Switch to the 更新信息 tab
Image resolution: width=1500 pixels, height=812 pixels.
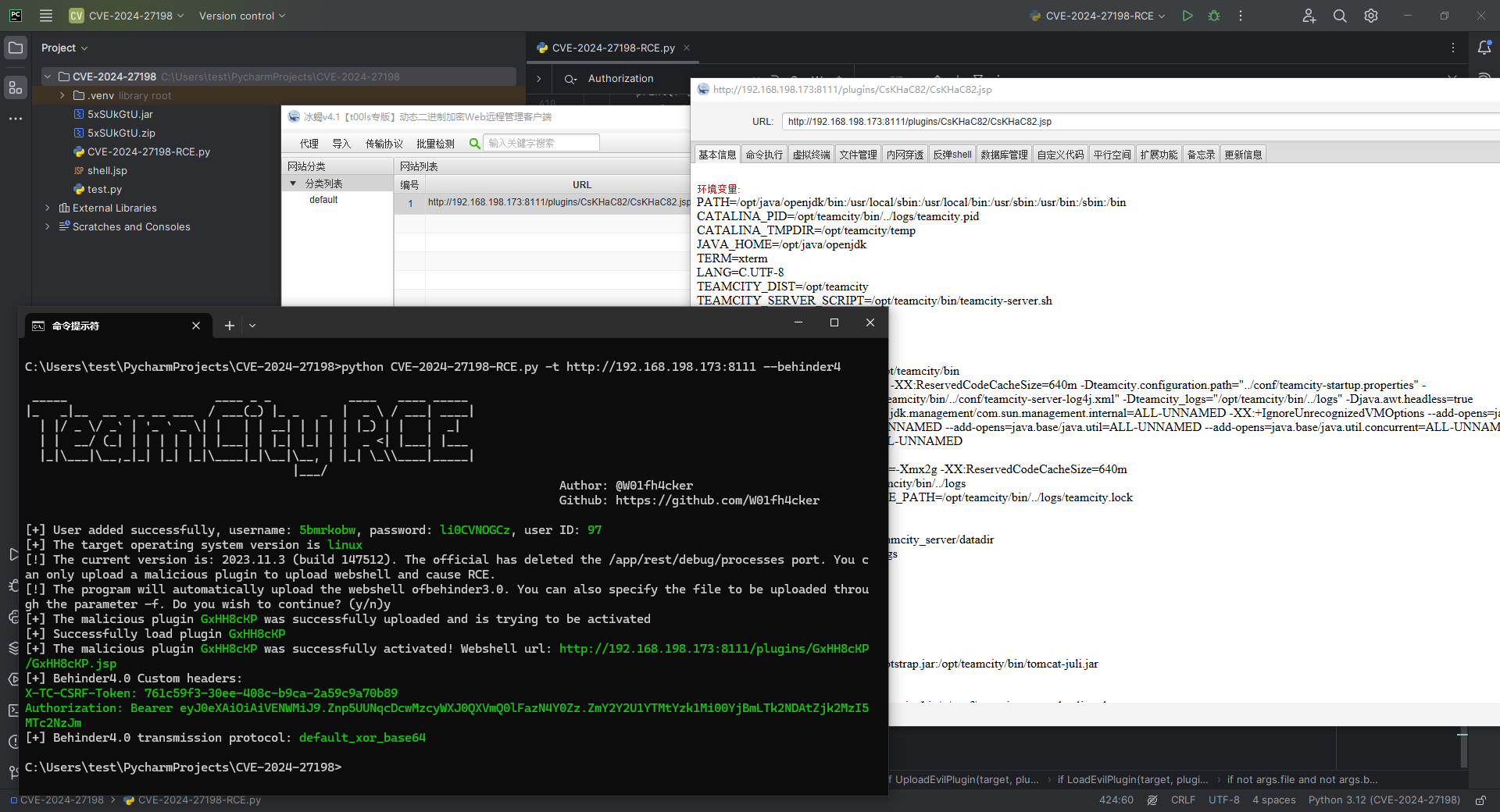pyautogui.click(x=1243, y=155)
